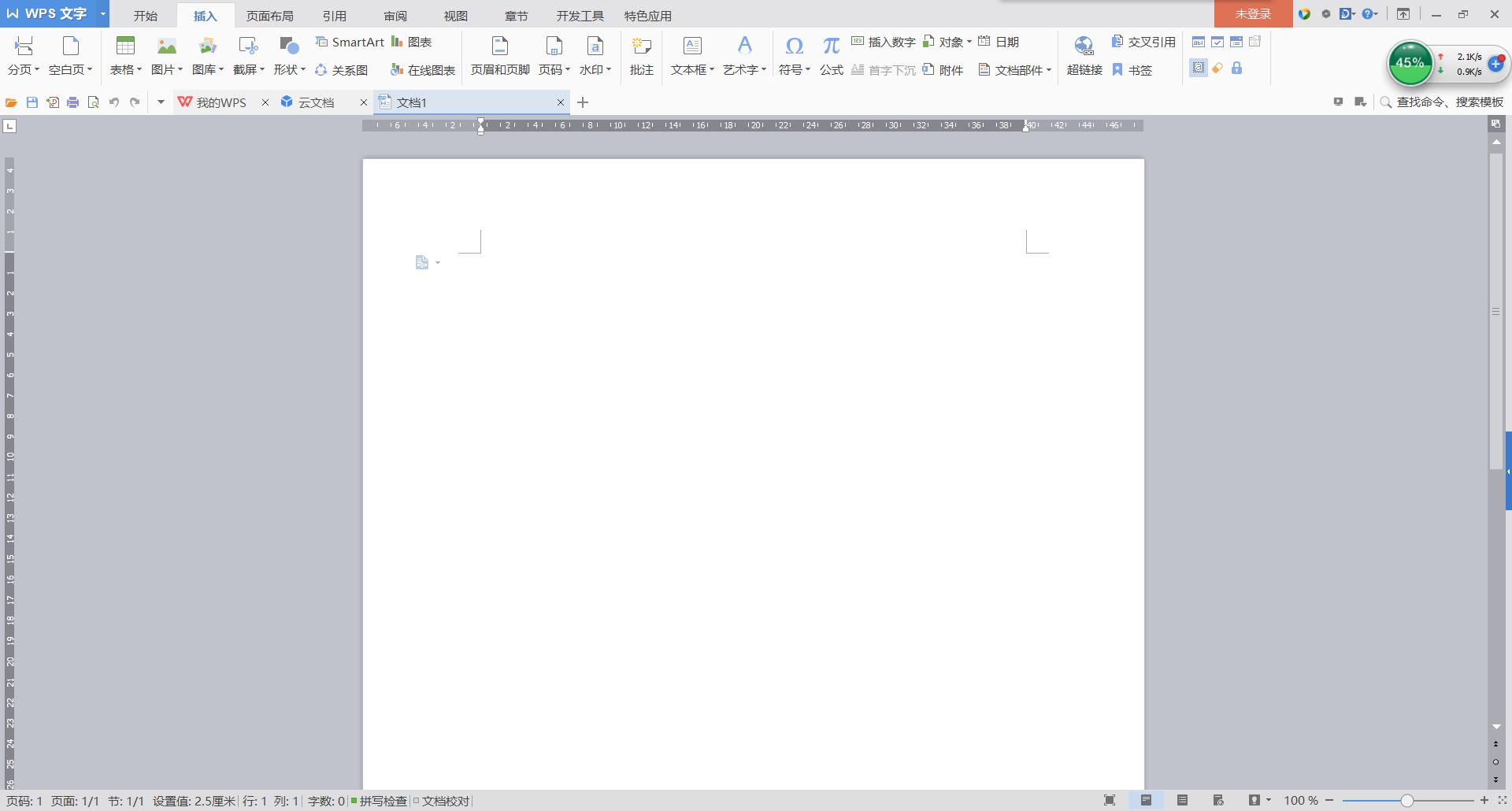Screen dimensions: 1512x811
Task: Print the document using the printer icon
Action: click(73, 102)
